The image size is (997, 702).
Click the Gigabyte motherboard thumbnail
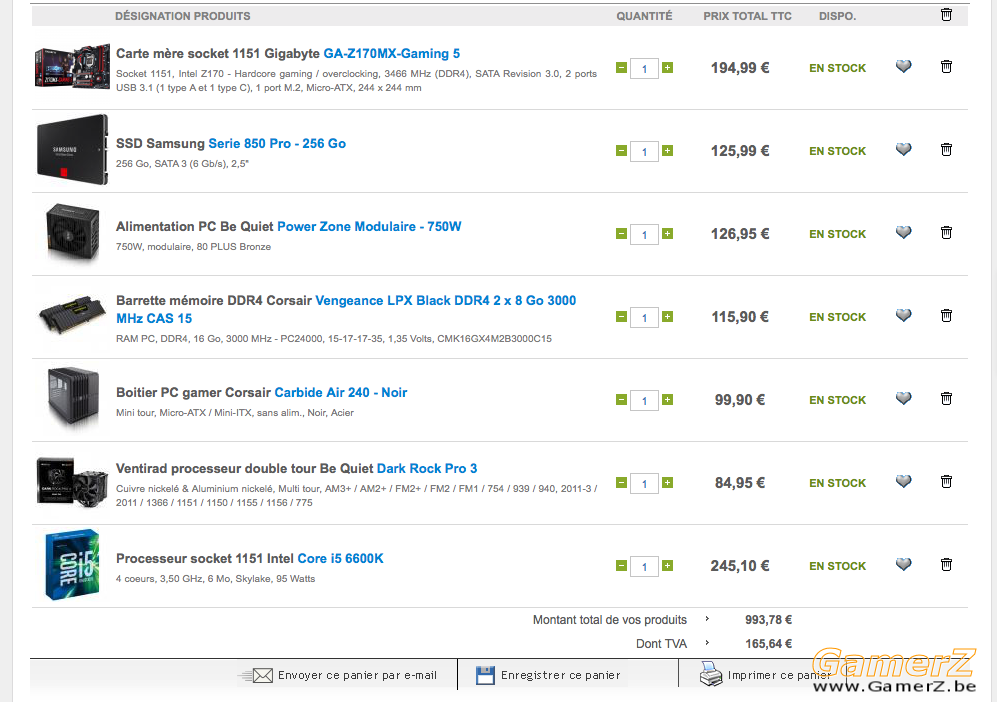tap(72, 66)
